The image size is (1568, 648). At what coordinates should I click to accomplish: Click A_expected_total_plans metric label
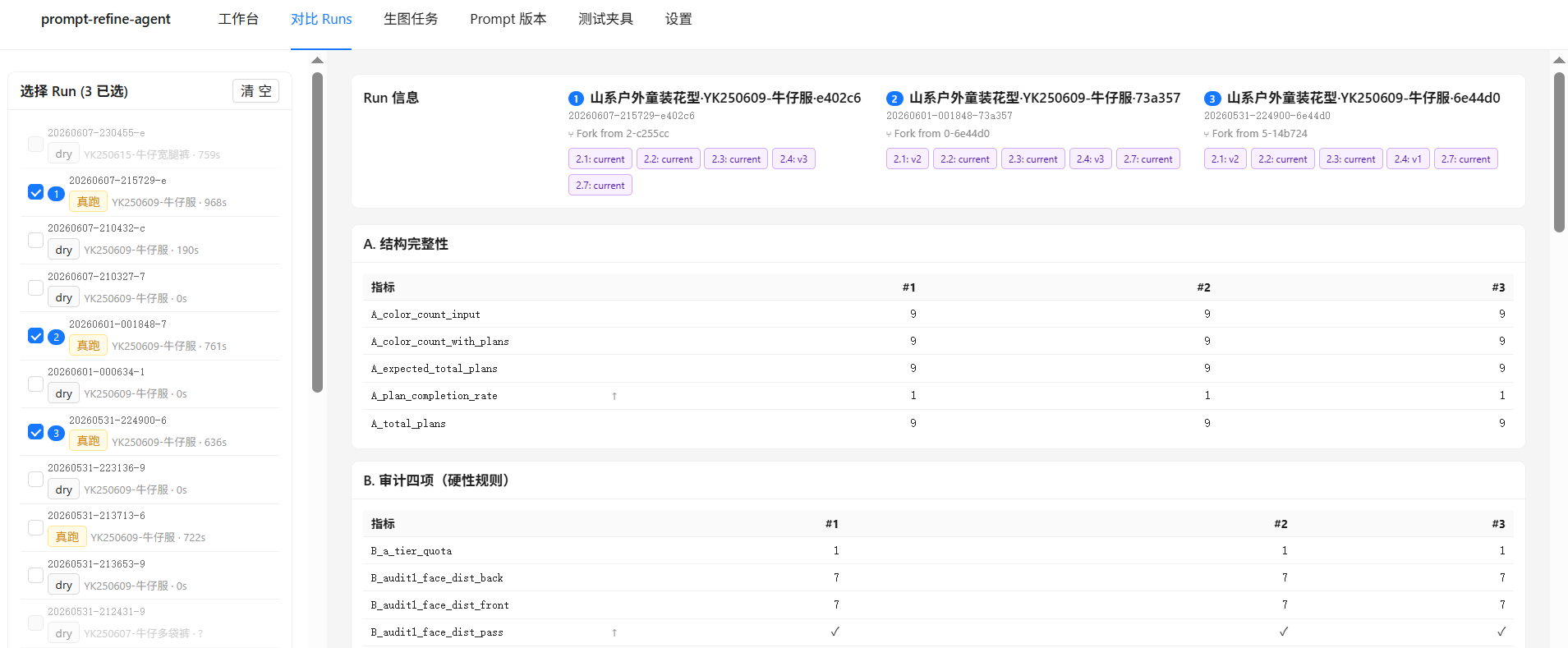click(x=434, y=369)
